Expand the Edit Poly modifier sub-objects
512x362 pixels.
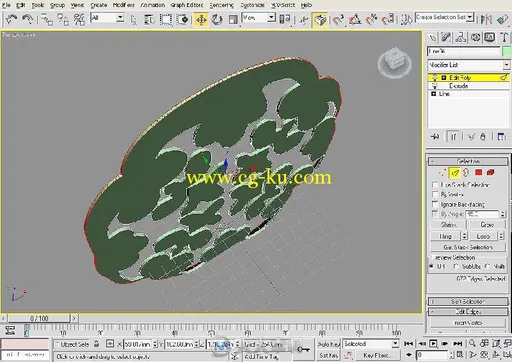coord(444,78)
